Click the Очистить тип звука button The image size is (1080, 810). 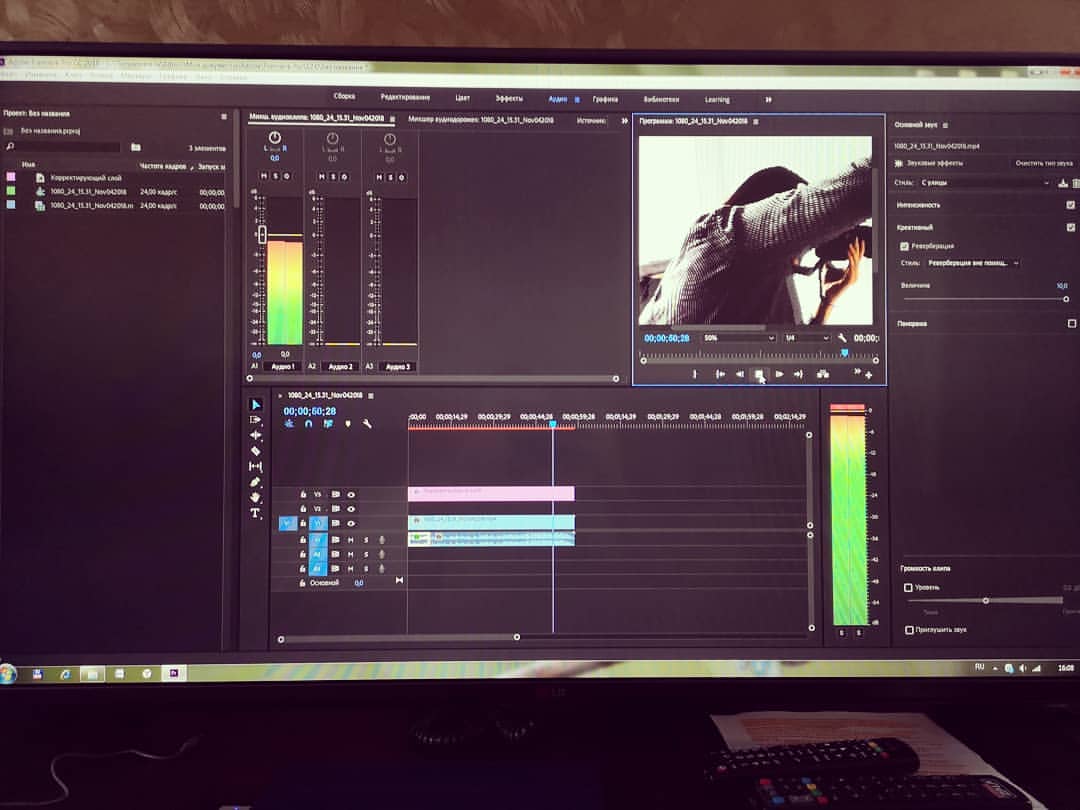click(1044, 163)
